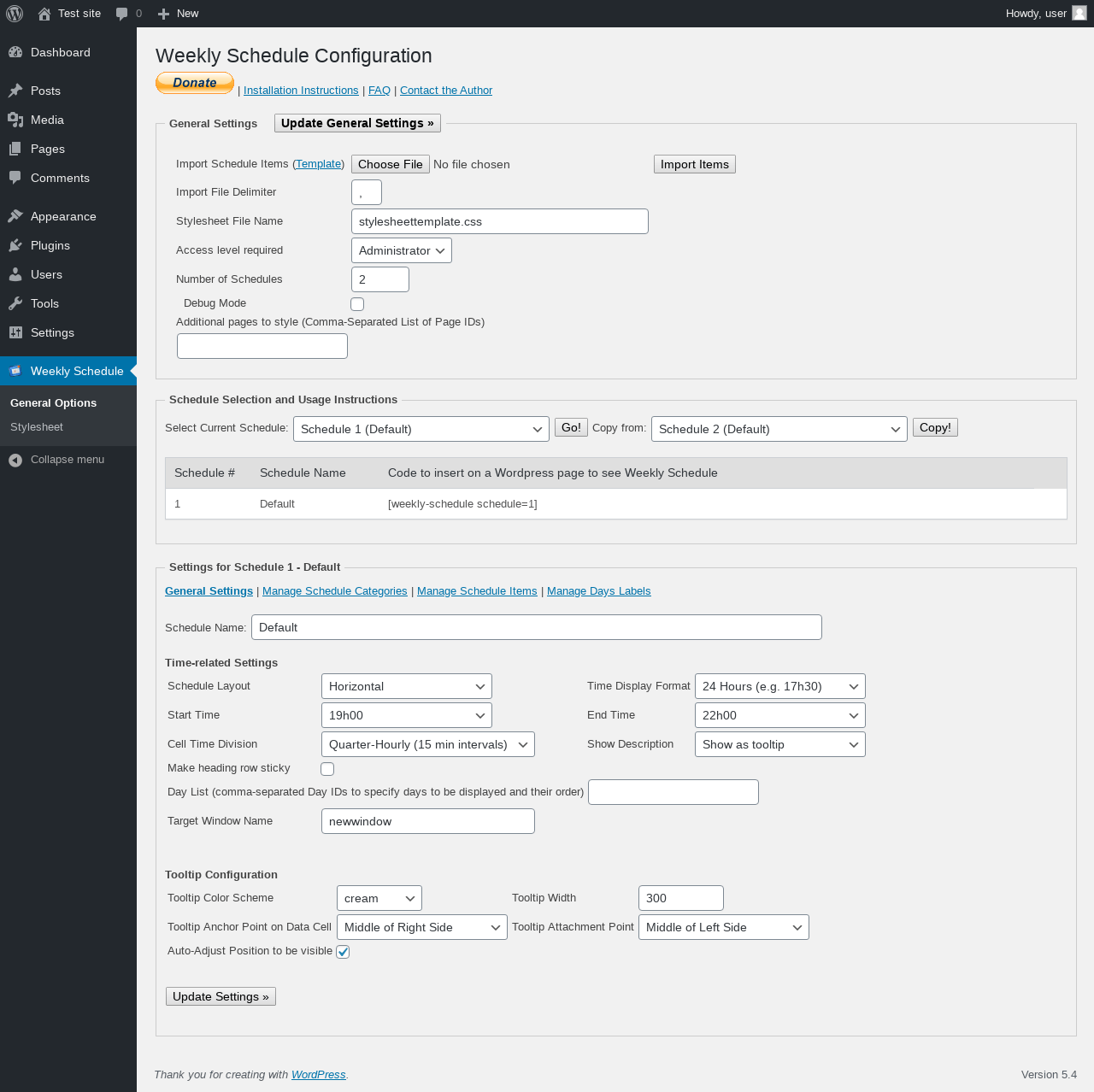1094x1092 pixels.
Task: Click the Appearance paintbrush icon
Action: click(x=15, y=216)
